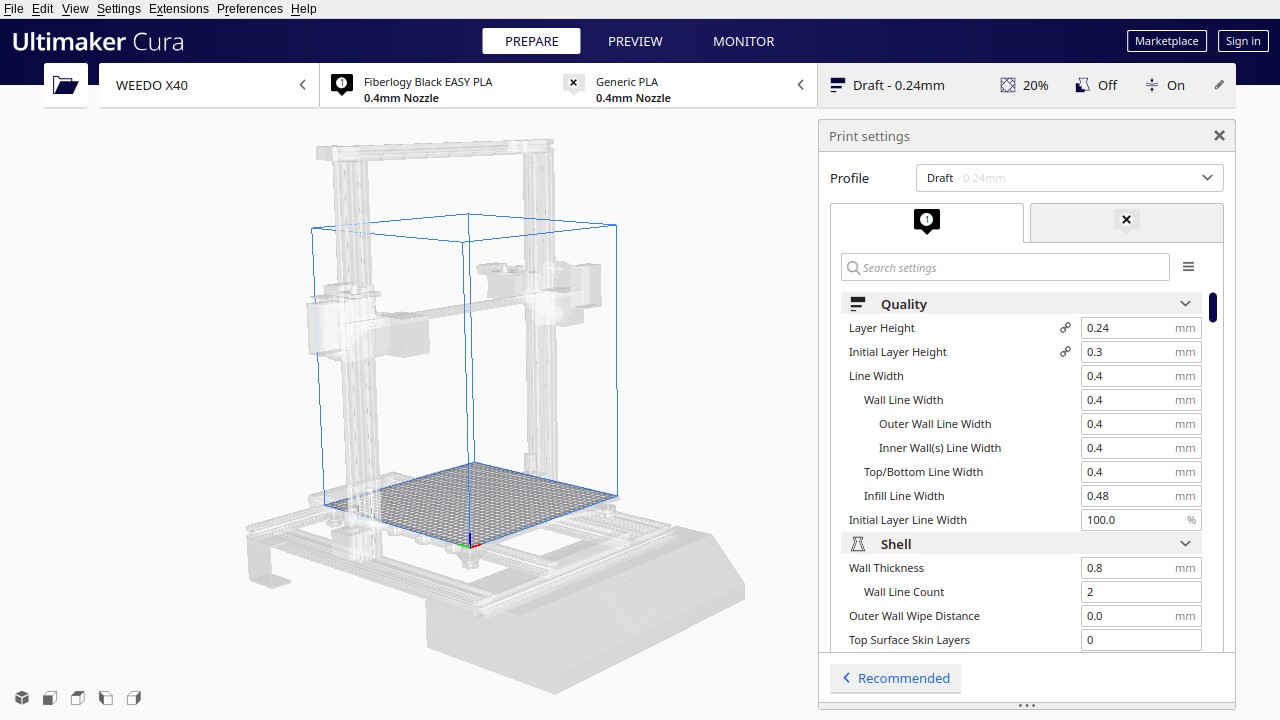Open the Preferences menu

pyautogui.click(x=249, y=9)
